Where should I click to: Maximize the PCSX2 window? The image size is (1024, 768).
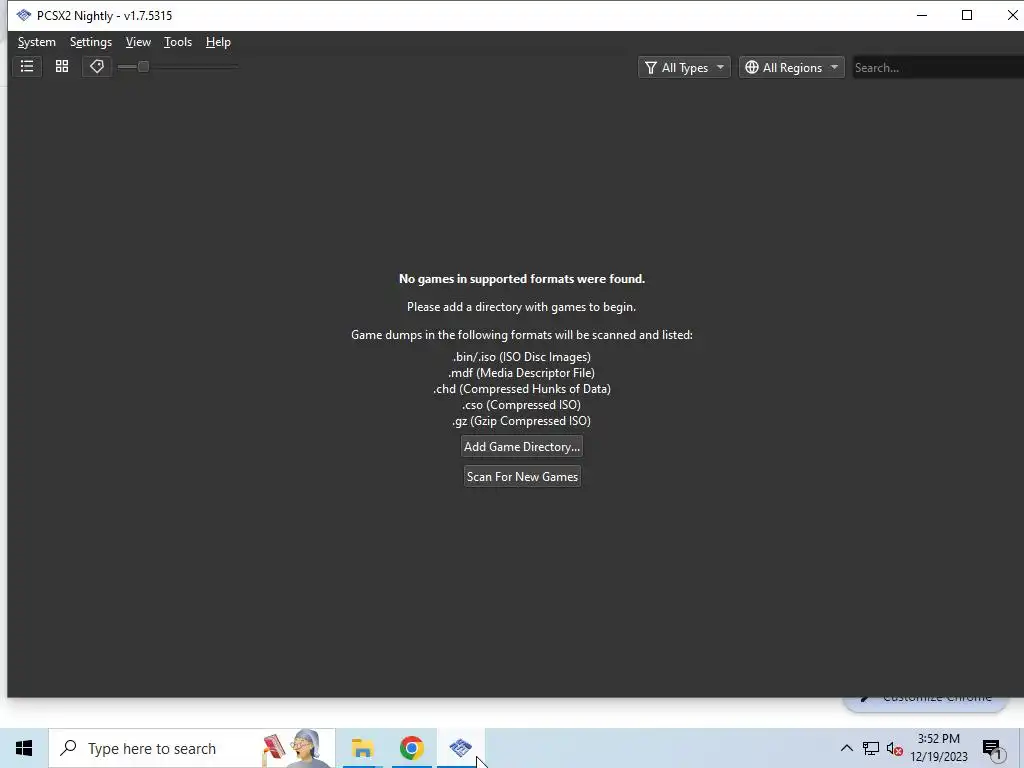coord(967,15)
